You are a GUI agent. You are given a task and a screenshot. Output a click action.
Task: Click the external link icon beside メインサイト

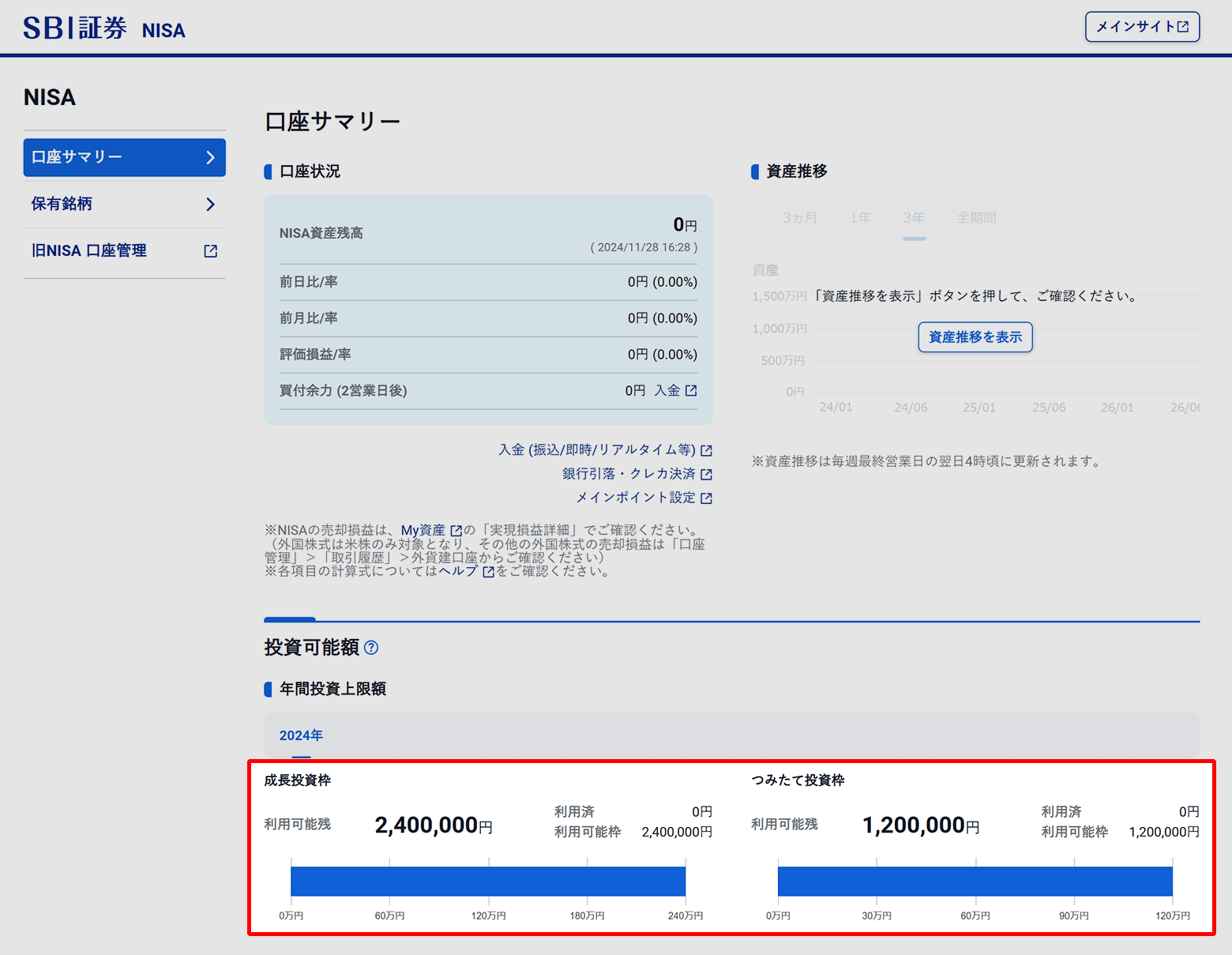coord(1182,26)
